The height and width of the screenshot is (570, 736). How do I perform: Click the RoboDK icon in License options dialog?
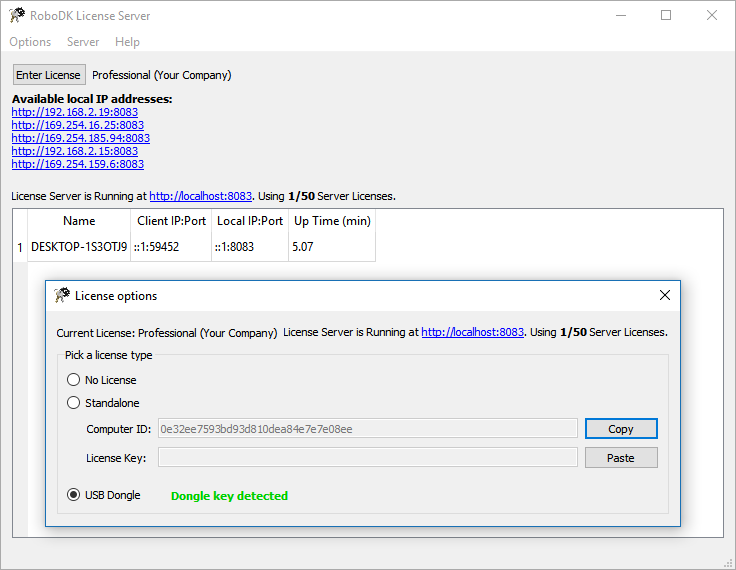pyautogui.click(x=63, y=296)
